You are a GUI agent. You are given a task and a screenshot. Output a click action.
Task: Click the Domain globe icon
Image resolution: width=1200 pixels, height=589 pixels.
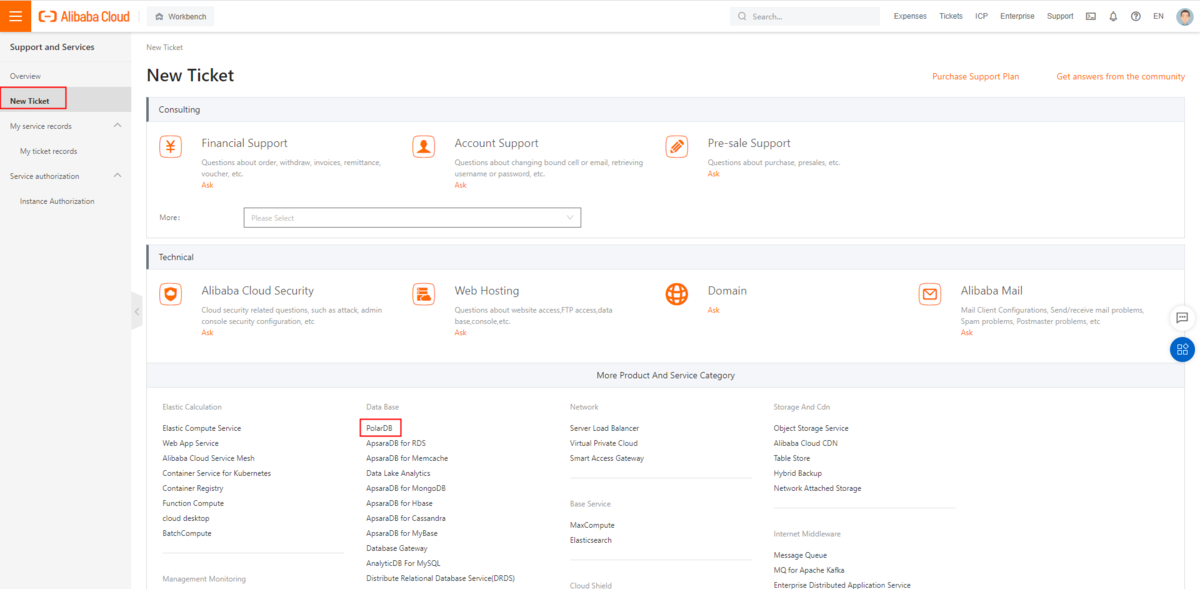click(677, 294)
